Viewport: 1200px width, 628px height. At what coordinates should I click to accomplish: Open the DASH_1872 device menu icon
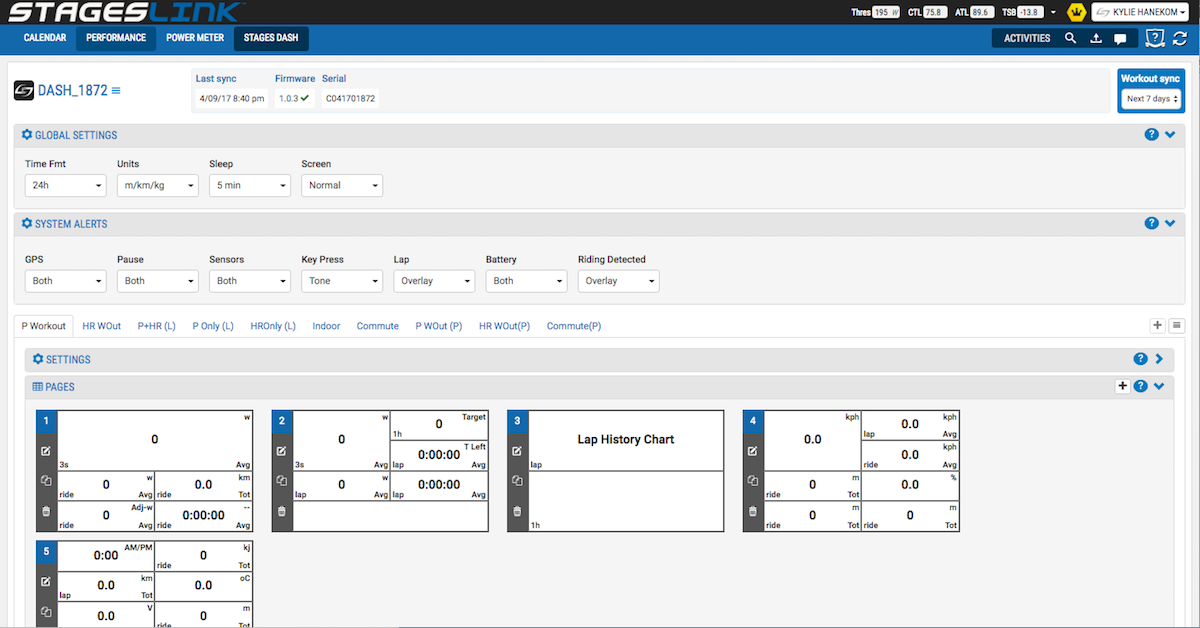(116, 91)
